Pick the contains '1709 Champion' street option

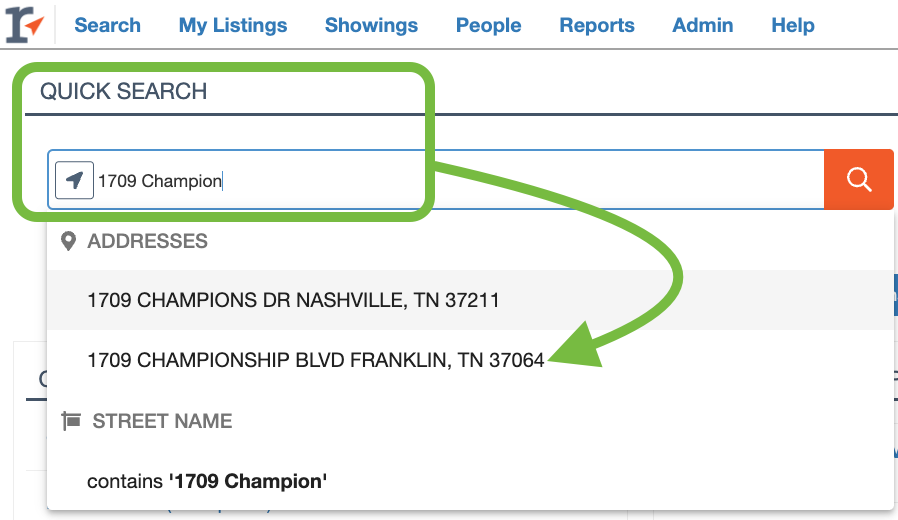207,481
